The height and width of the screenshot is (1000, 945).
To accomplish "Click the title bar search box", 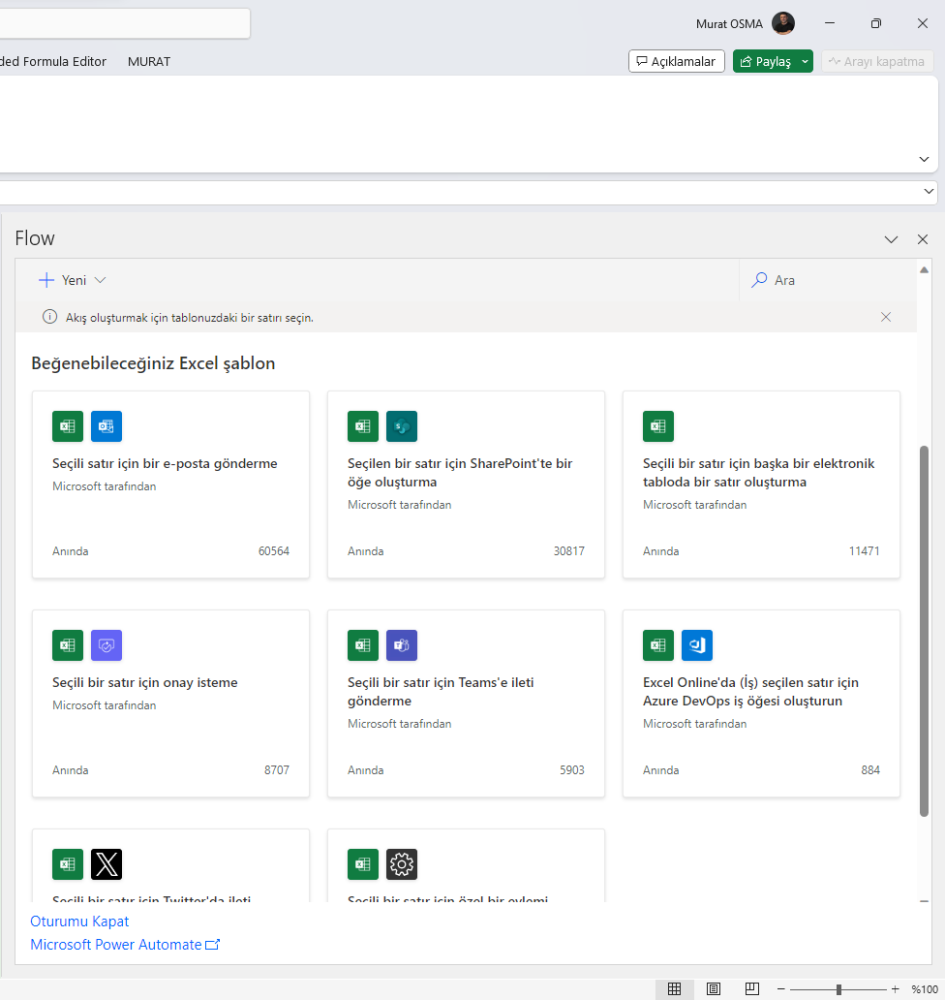I will [x=125, y=24].
